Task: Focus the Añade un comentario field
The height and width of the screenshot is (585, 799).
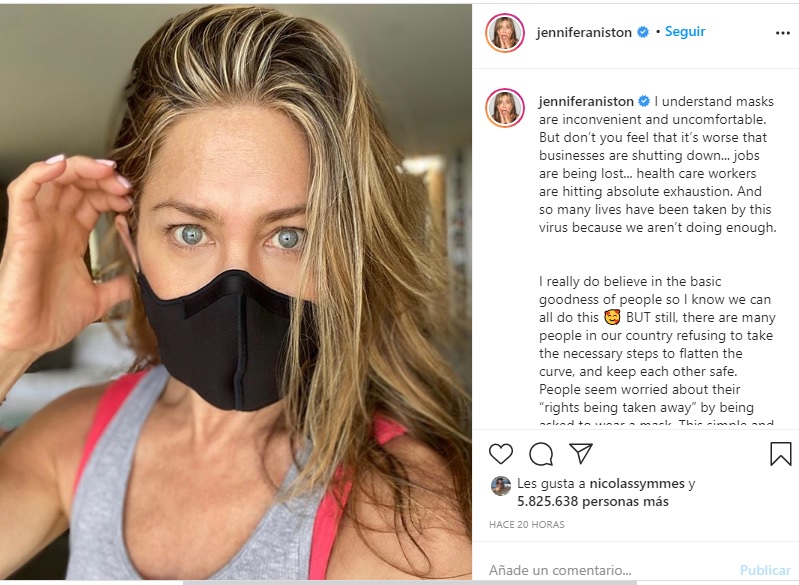Action: [x=606, y=570]
